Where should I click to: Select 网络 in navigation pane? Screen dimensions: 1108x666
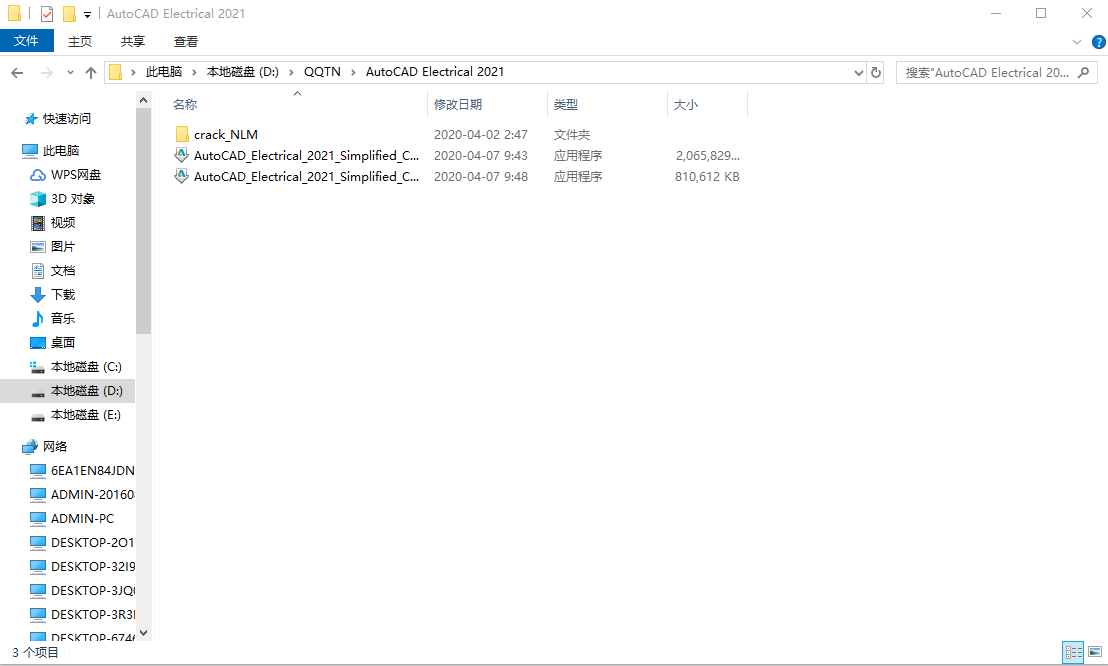55,446
